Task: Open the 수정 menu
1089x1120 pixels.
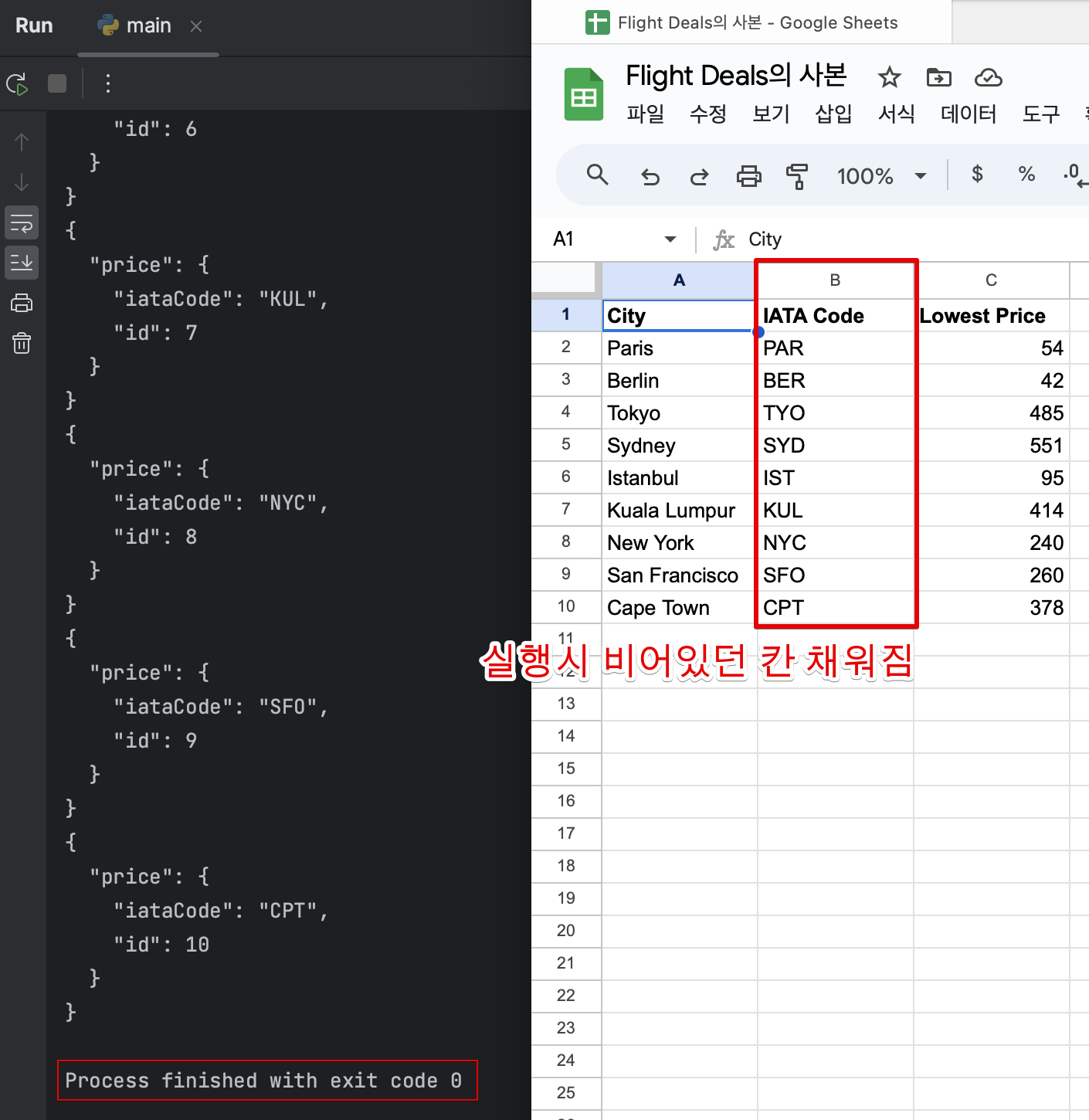Action: [x=708, y=114]
